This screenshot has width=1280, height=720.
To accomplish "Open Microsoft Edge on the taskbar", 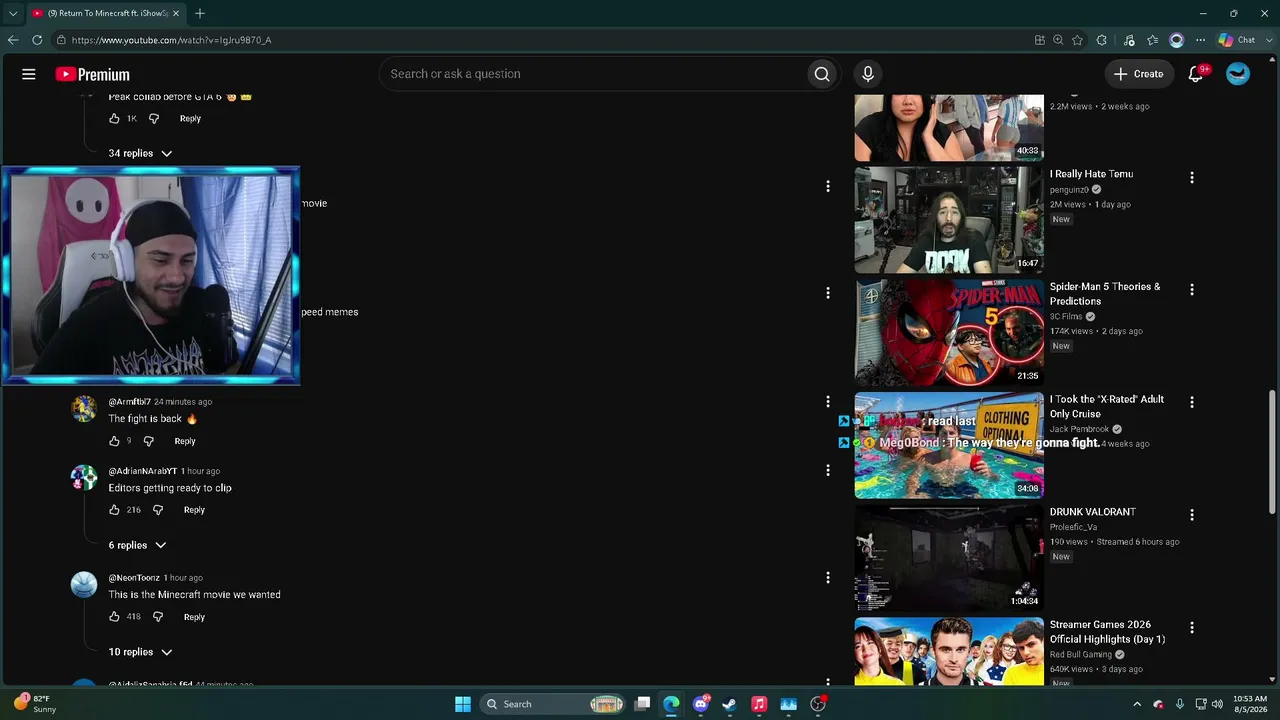I will 671,704.
